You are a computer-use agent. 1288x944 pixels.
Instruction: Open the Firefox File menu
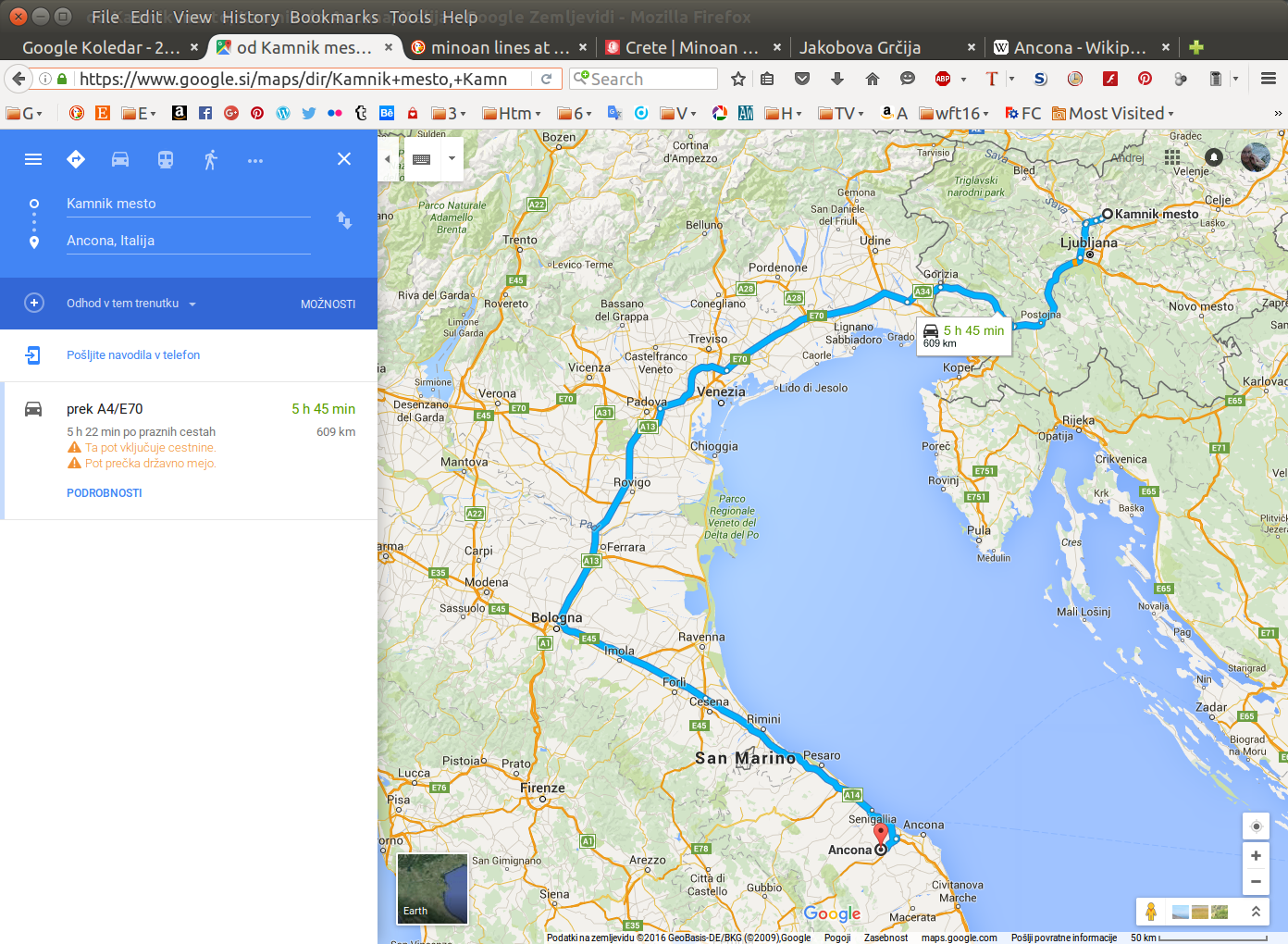point(105,17)
